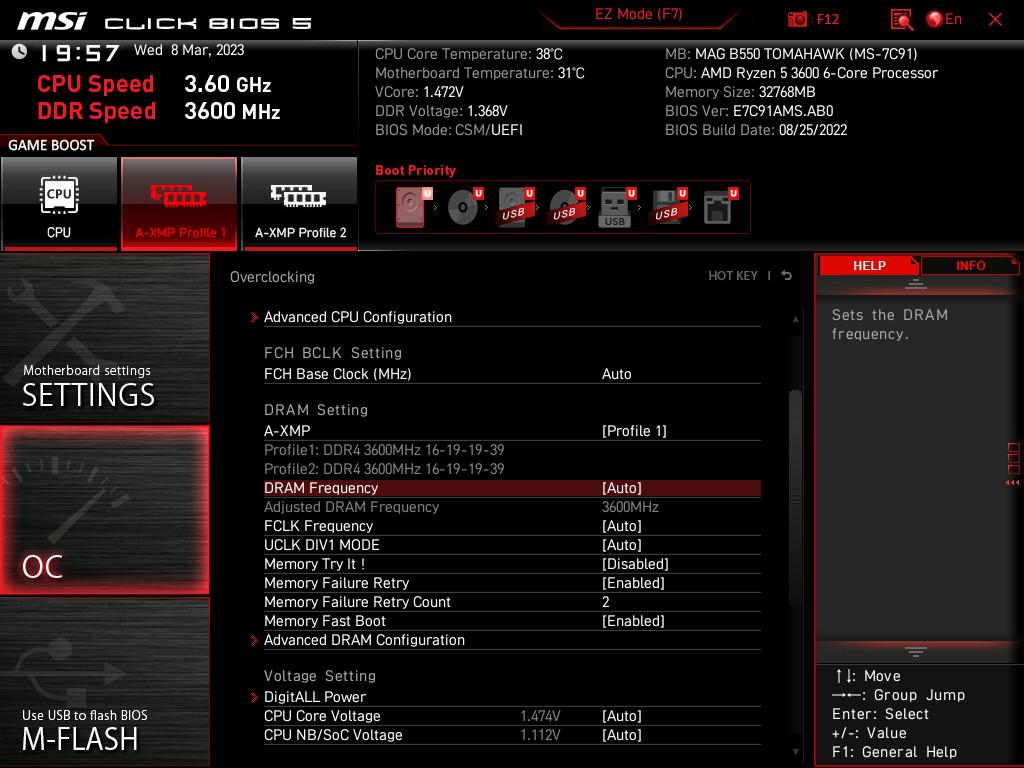The height and width of the screenshot is (768, 1024).
Task: Toggle the CPU Game Boost button
Action: coord(59,203)
